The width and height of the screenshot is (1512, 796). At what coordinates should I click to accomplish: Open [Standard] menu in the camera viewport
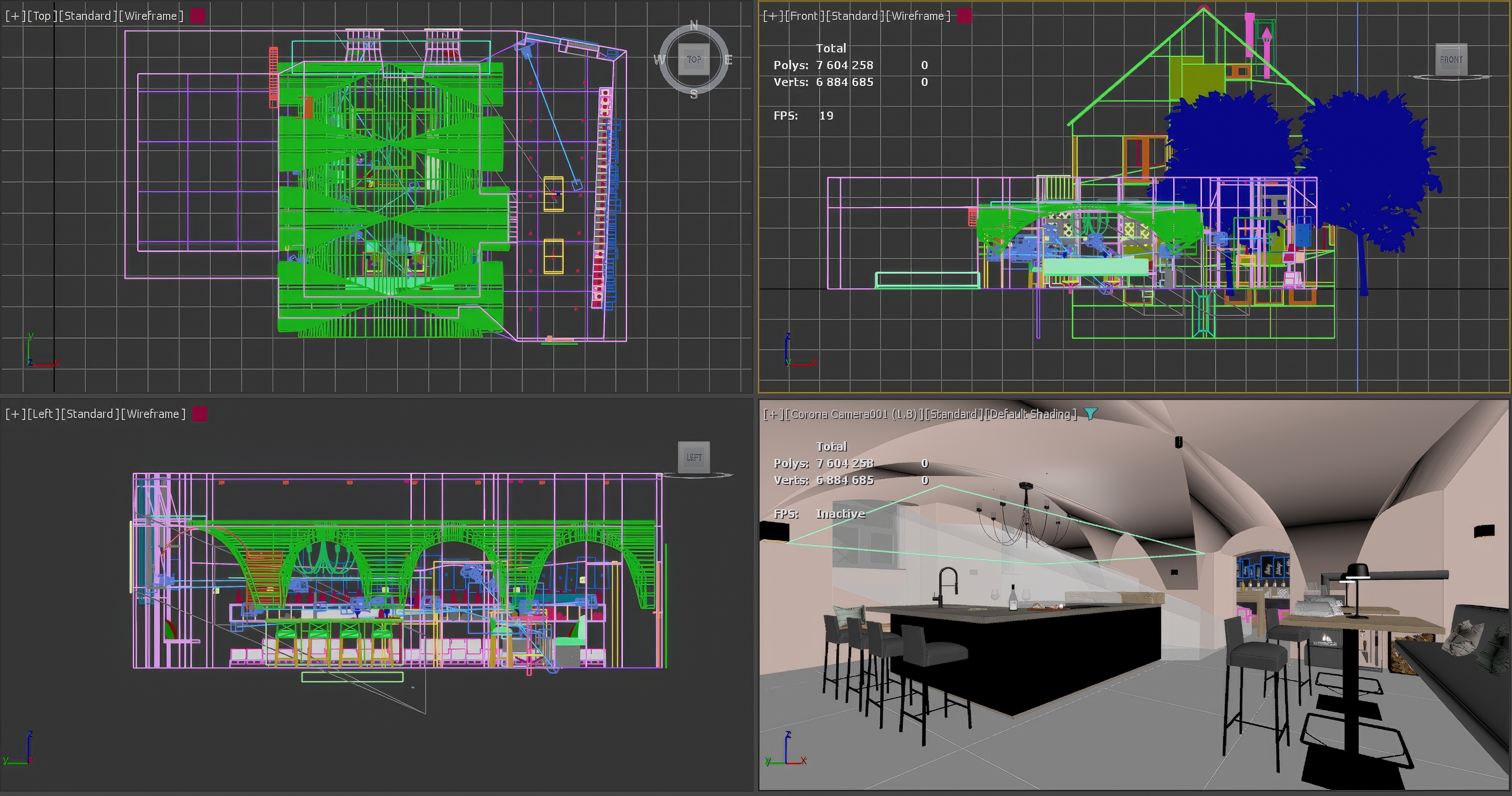click(954, 414)
